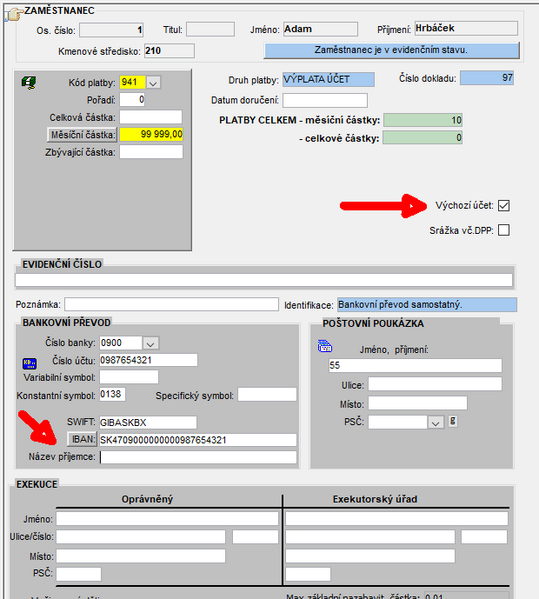Click the Konstantní symbol field showing 0138
Image resolution: width=539 pixels, height=599 pixels.
pyautogui.click(x=112, y=394)
